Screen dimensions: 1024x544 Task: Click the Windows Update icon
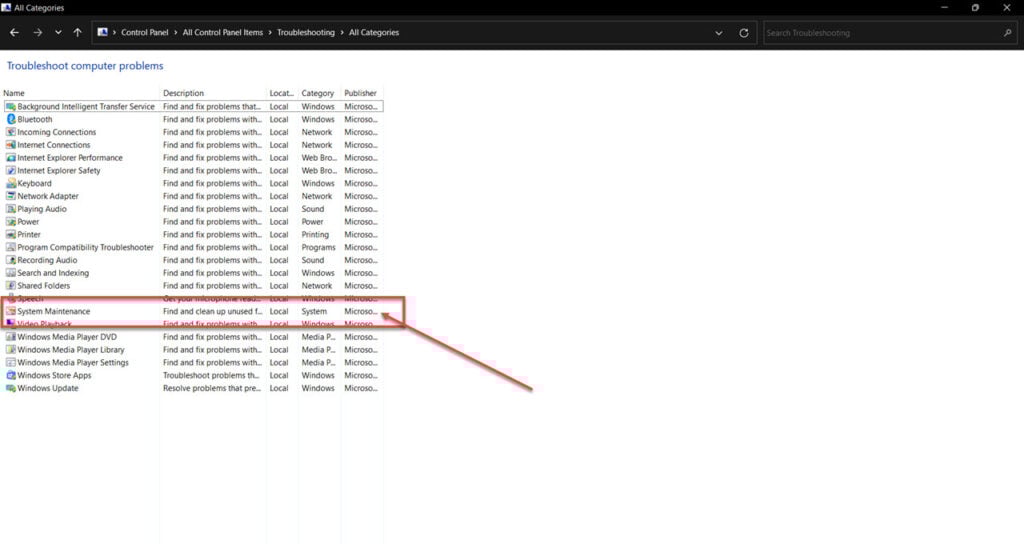(10, 388)
